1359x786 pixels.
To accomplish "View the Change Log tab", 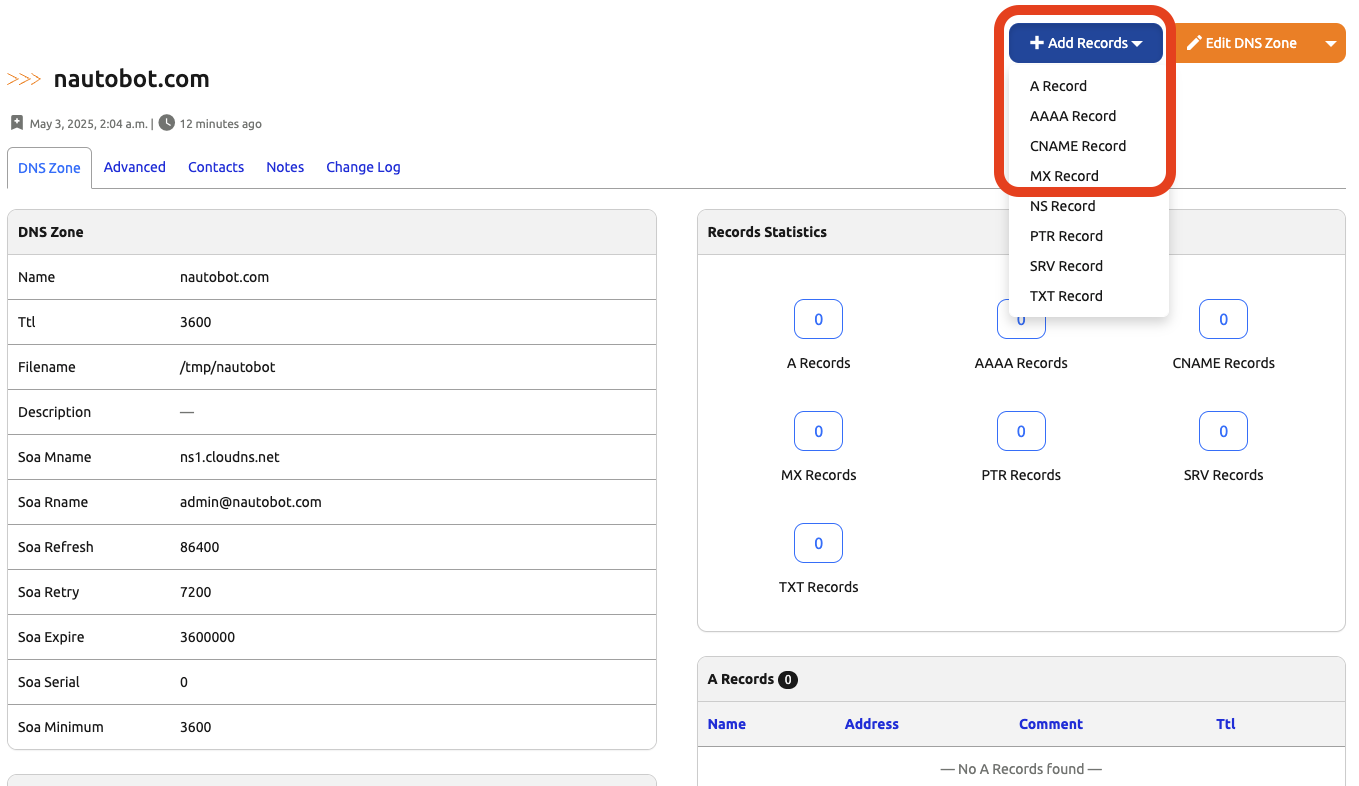I will (363, 167).
